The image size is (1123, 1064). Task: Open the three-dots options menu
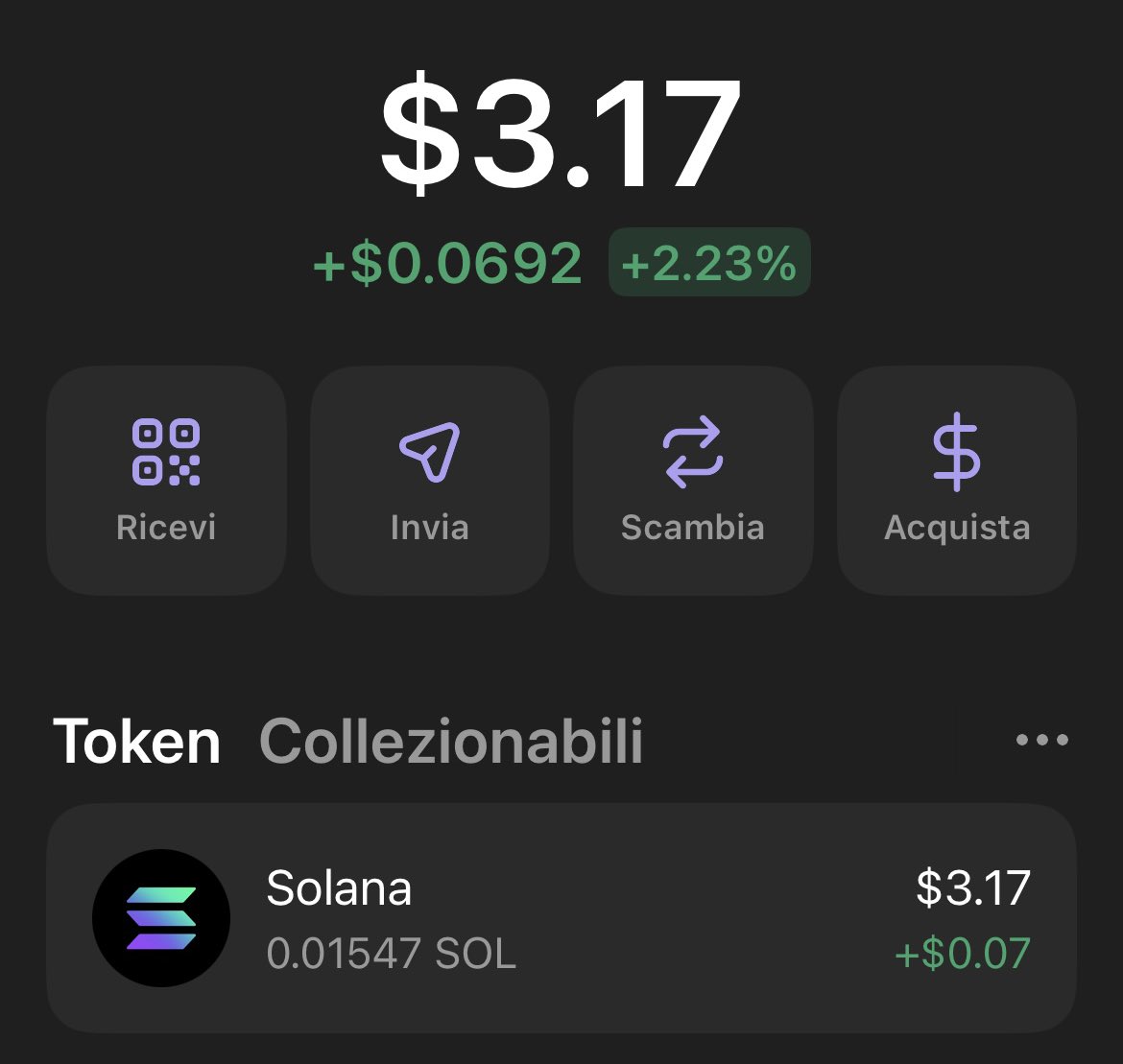pyautogui.click(x=1042, y=740)
